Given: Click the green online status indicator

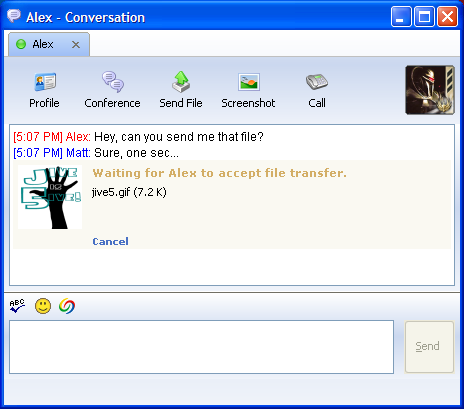Looking at the screenshot, I should pyautogui.click(x=21, y=44).
